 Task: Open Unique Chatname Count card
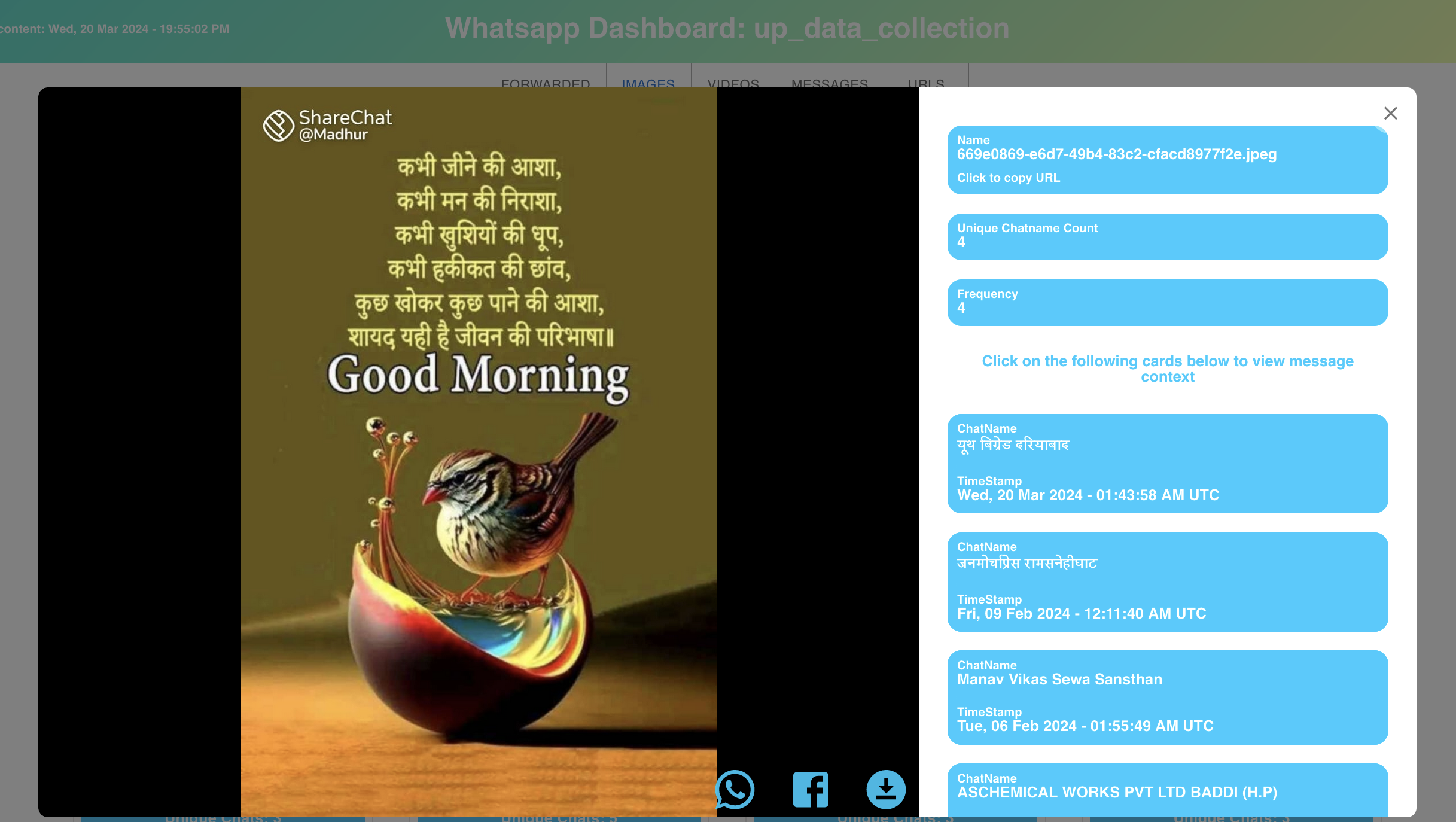tap(1167, 236)
